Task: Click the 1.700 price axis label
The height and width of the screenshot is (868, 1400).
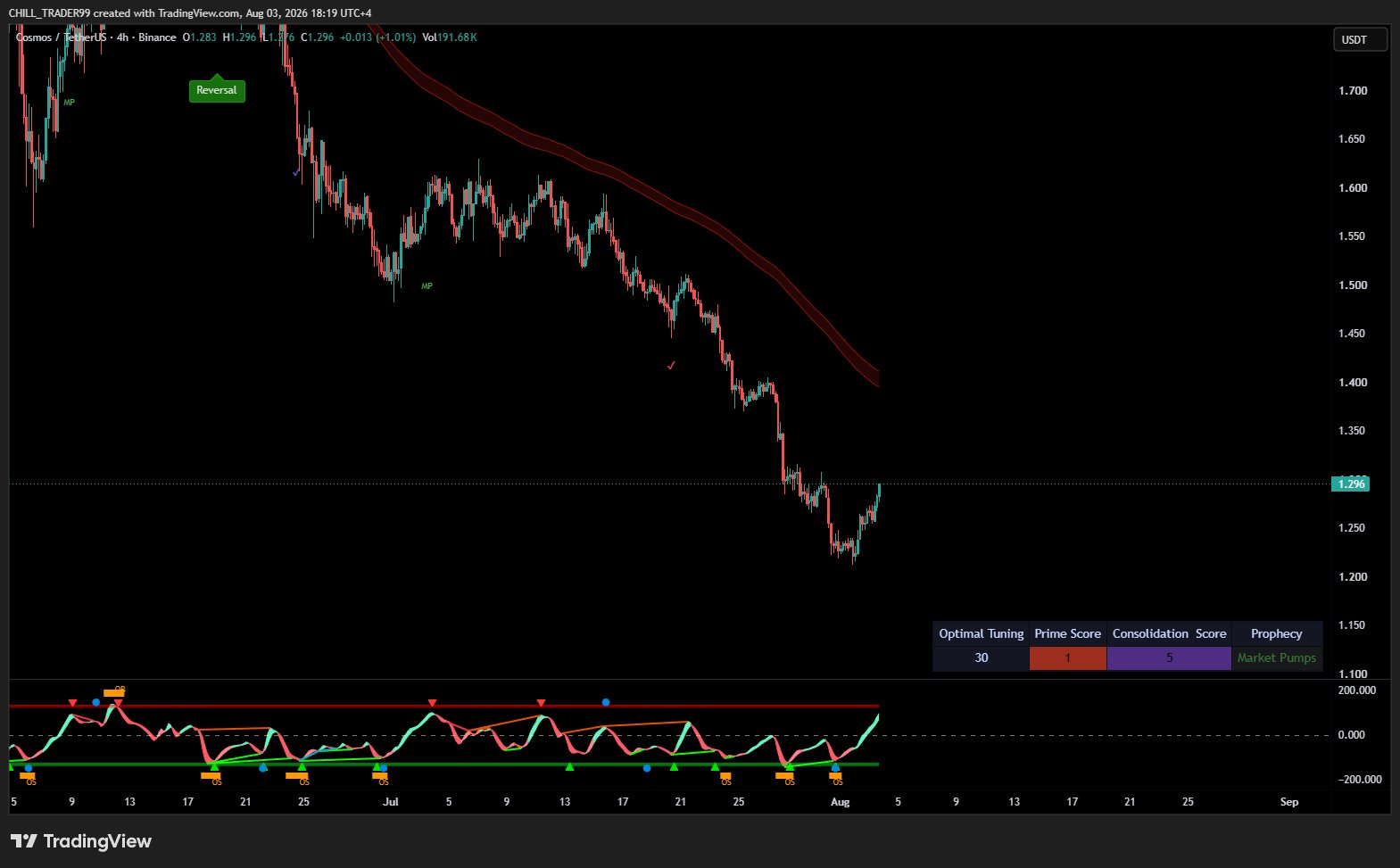Action: tap(1353, 91)
